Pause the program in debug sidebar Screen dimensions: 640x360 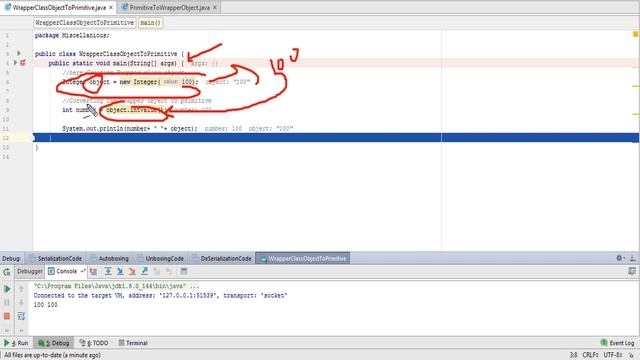click(x=7, y=302)
